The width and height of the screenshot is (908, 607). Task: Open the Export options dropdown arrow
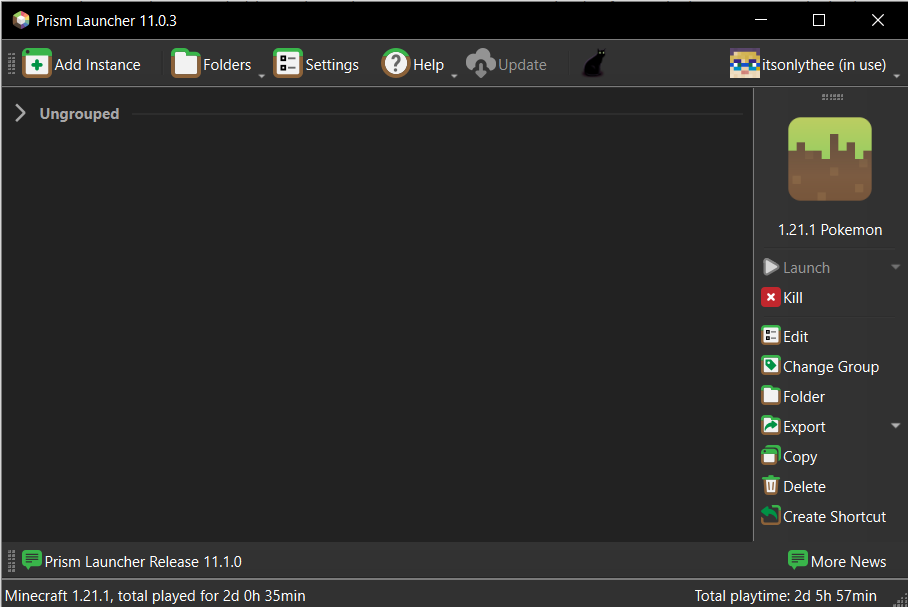895,426
